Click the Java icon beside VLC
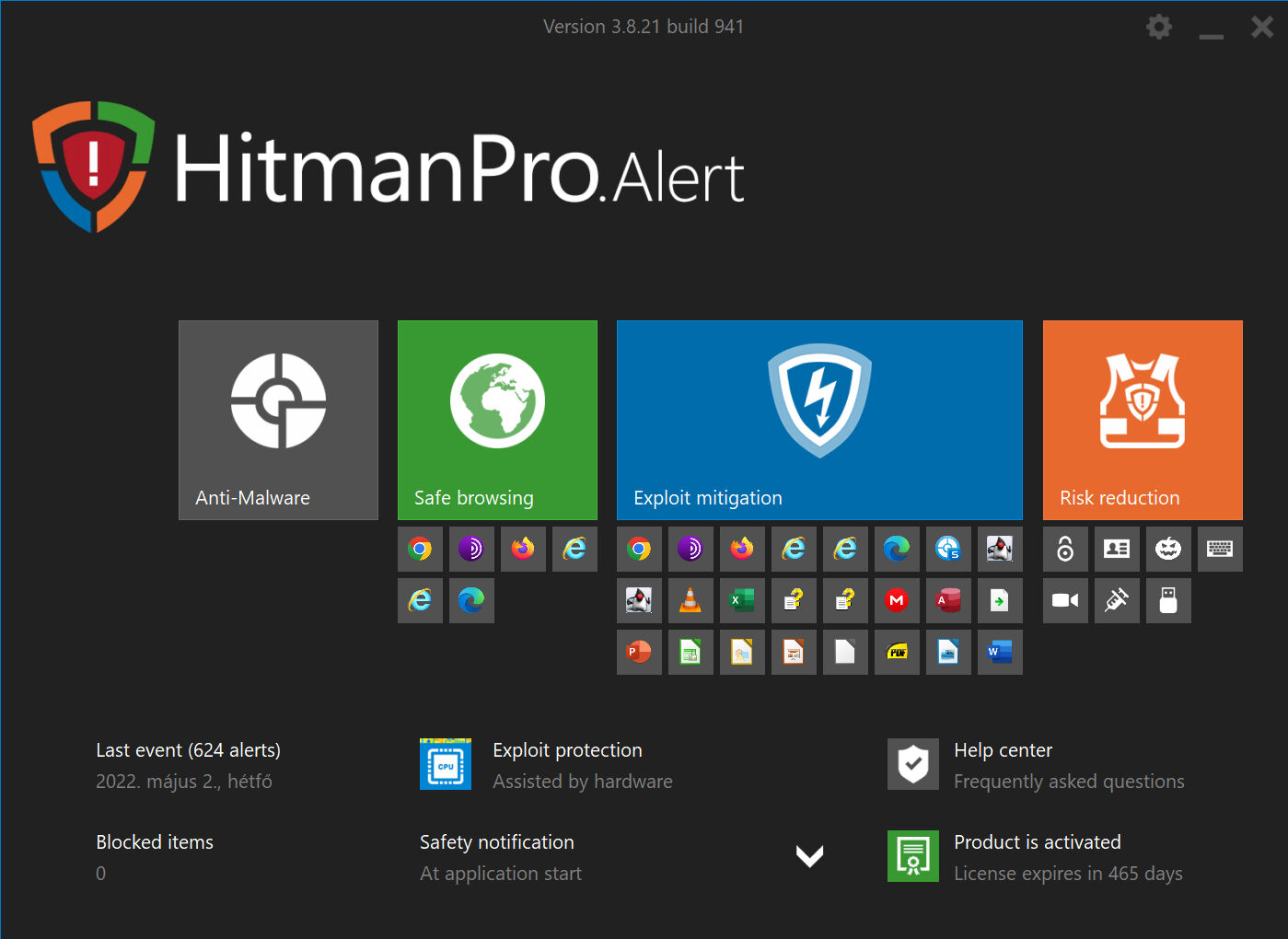This screenshot has height=939, width=1288. point(639,600)
